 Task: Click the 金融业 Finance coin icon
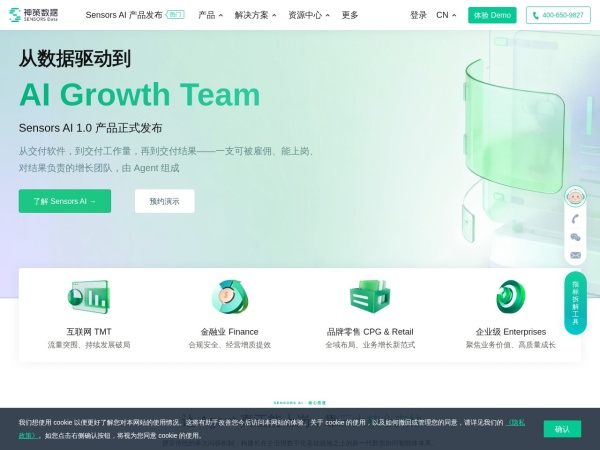[x=230, y=297]
